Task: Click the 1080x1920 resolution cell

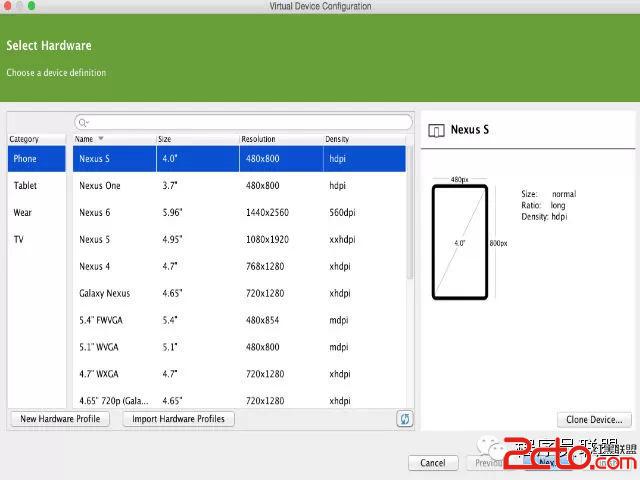Action: (267, 240)
